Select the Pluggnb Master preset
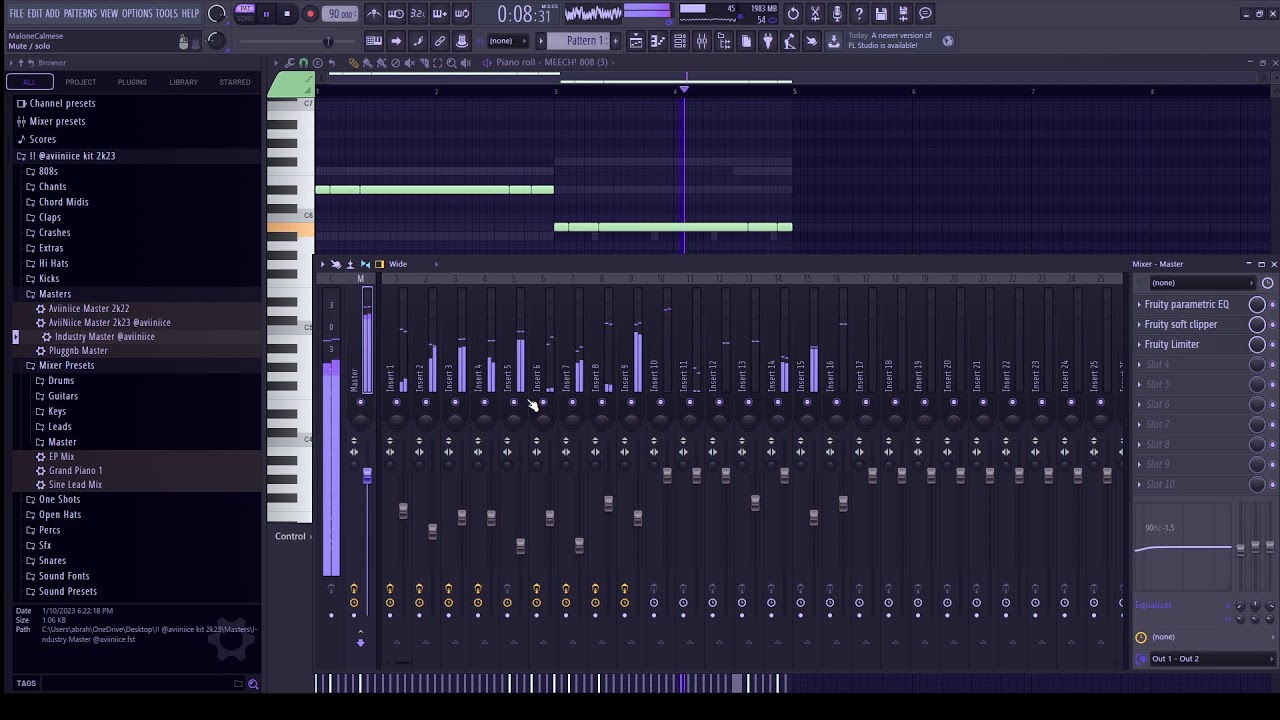1280x720 pixels. point(78,351)
